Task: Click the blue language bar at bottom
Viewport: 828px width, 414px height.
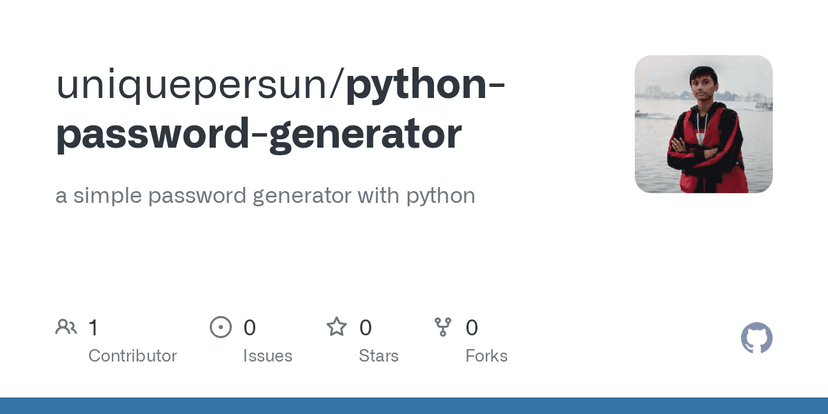Action: coord(414,406)
